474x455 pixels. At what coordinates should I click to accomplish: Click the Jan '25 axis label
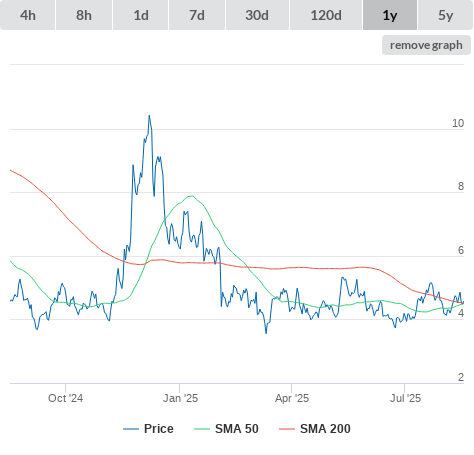click(180, 398)
